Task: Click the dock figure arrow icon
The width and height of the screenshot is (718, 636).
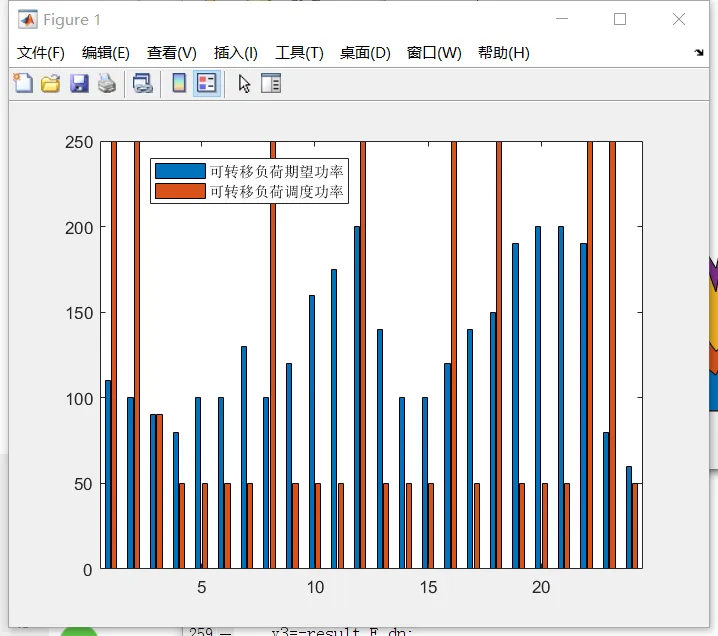Action: click(699, 52)
